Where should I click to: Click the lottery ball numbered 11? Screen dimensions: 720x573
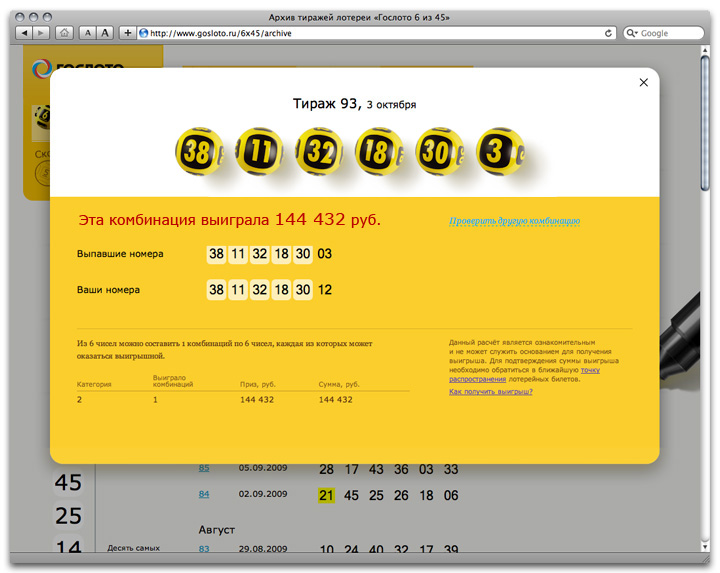tap(259, 152)
